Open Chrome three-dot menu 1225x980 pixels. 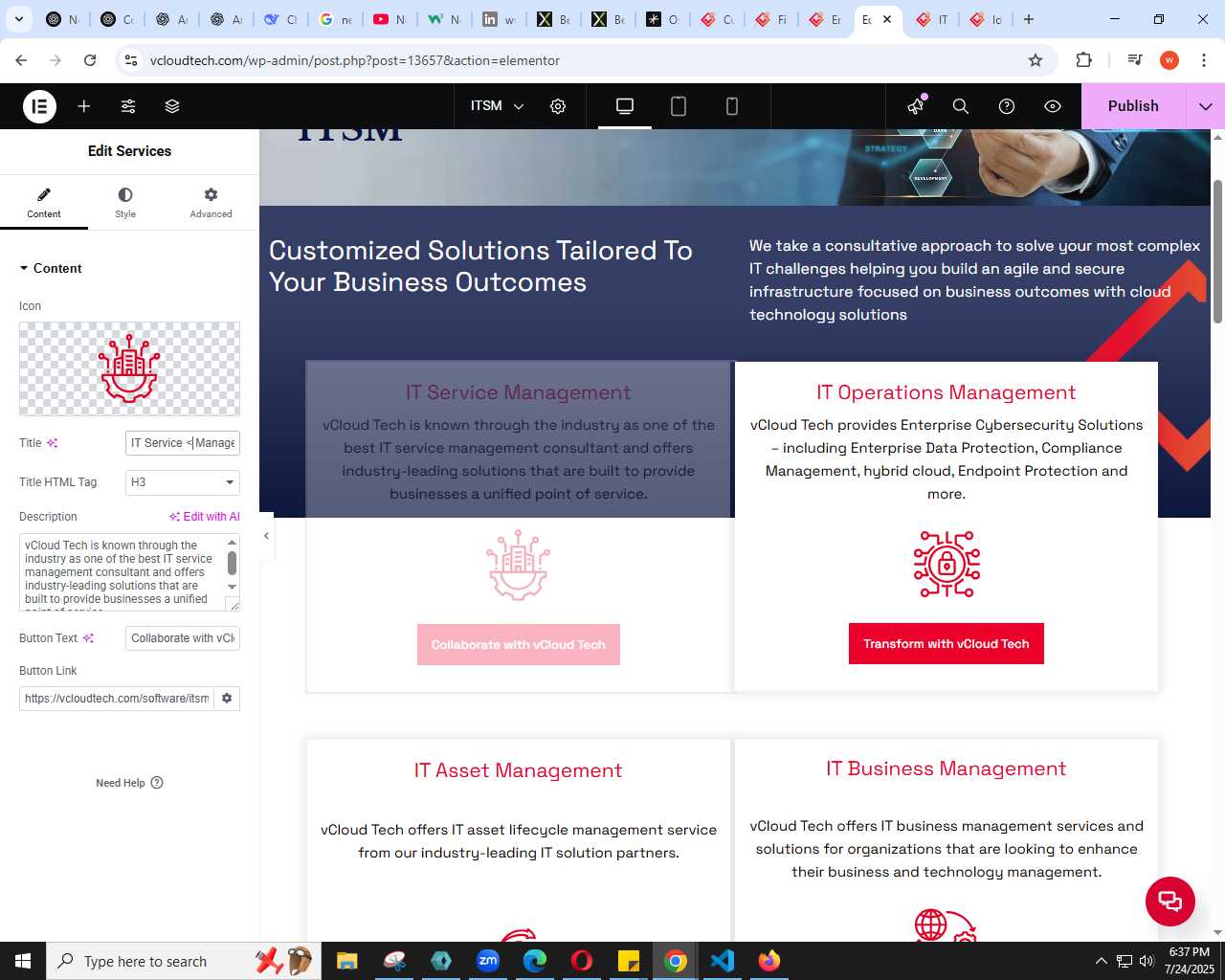1204,60
